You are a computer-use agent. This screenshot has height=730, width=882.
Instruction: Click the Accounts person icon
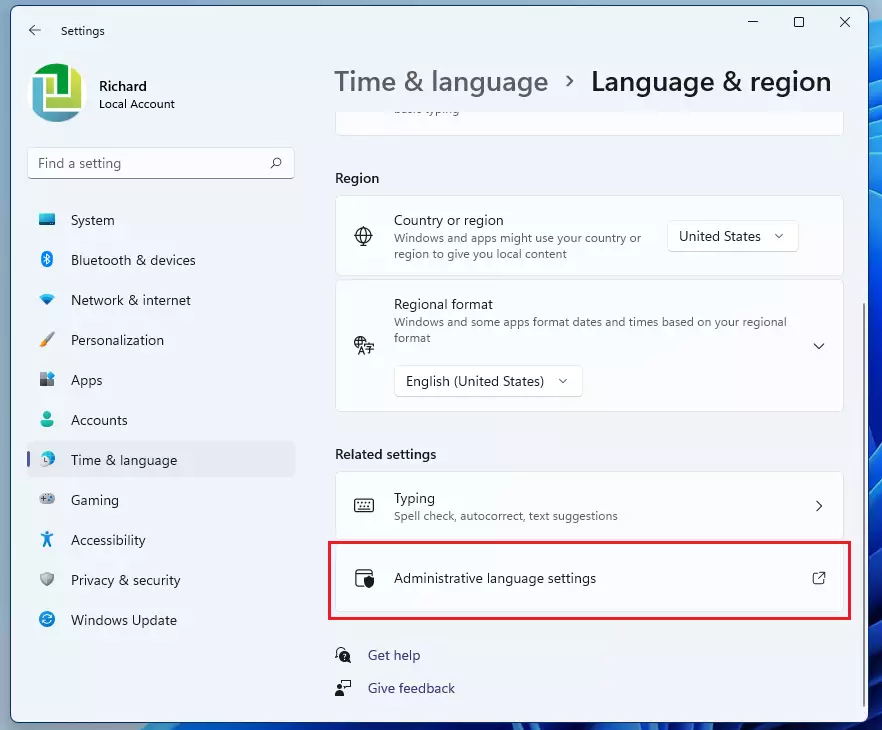point(47,420)
